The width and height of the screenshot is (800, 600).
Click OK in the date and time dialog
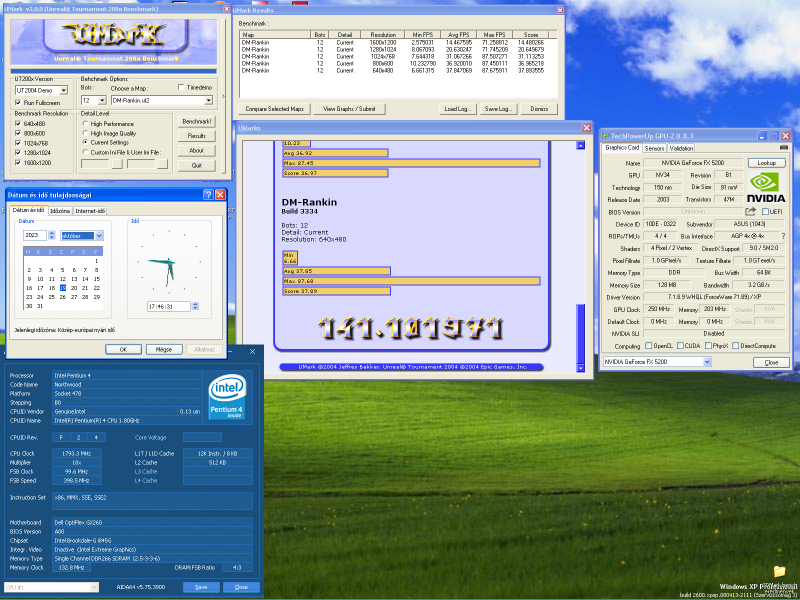[x=123, y=349]
